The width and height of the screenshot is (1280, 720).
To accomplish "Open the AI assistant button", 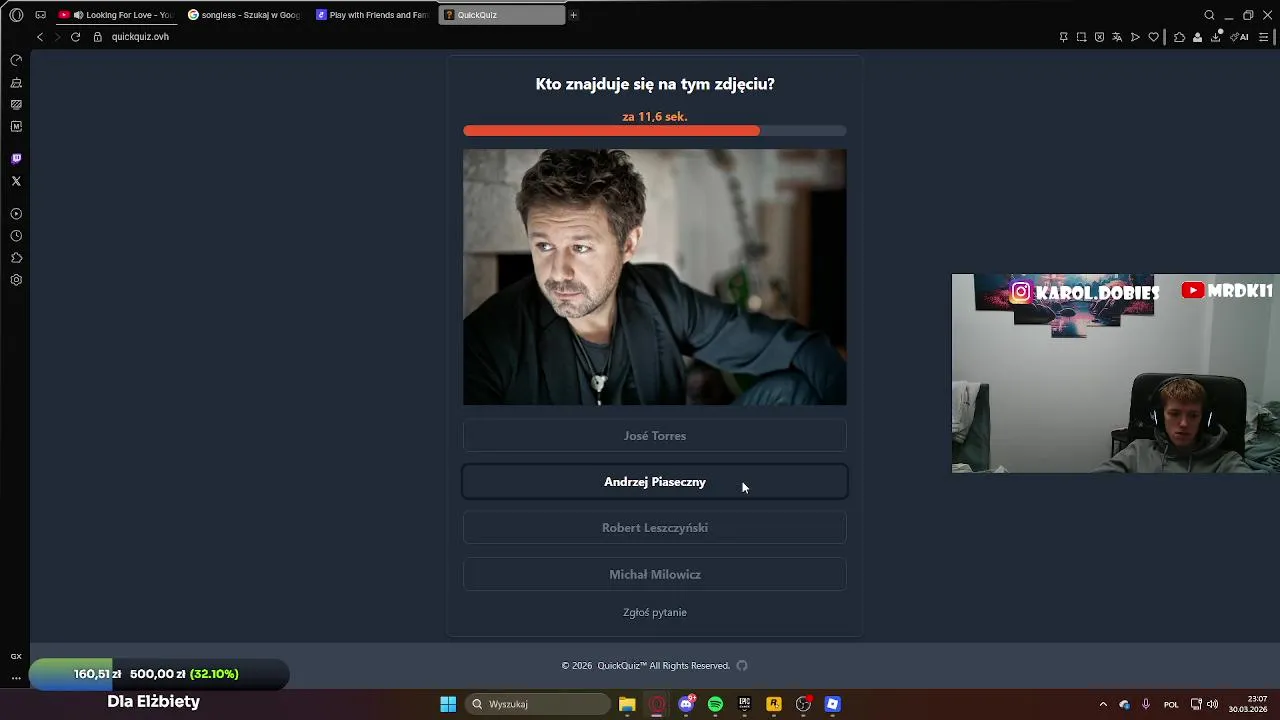I will (x=1240, y=37).
